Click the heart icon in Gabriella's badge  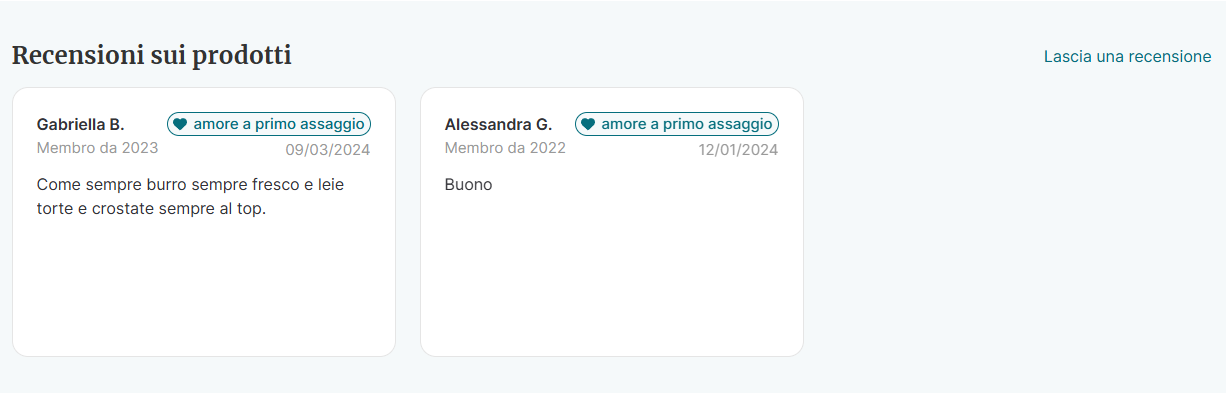click(180, 124)
